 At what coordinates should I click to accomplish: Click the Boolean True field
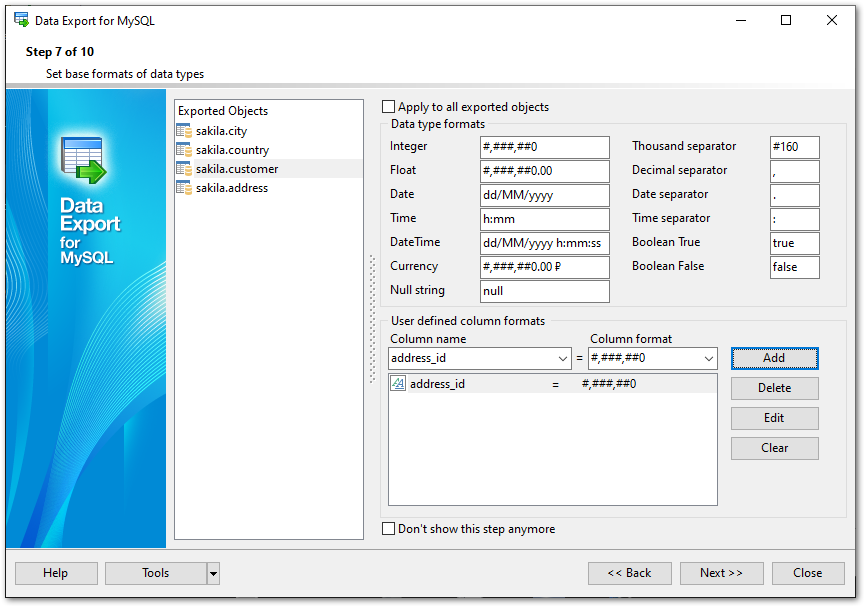[x=794, y=243]
